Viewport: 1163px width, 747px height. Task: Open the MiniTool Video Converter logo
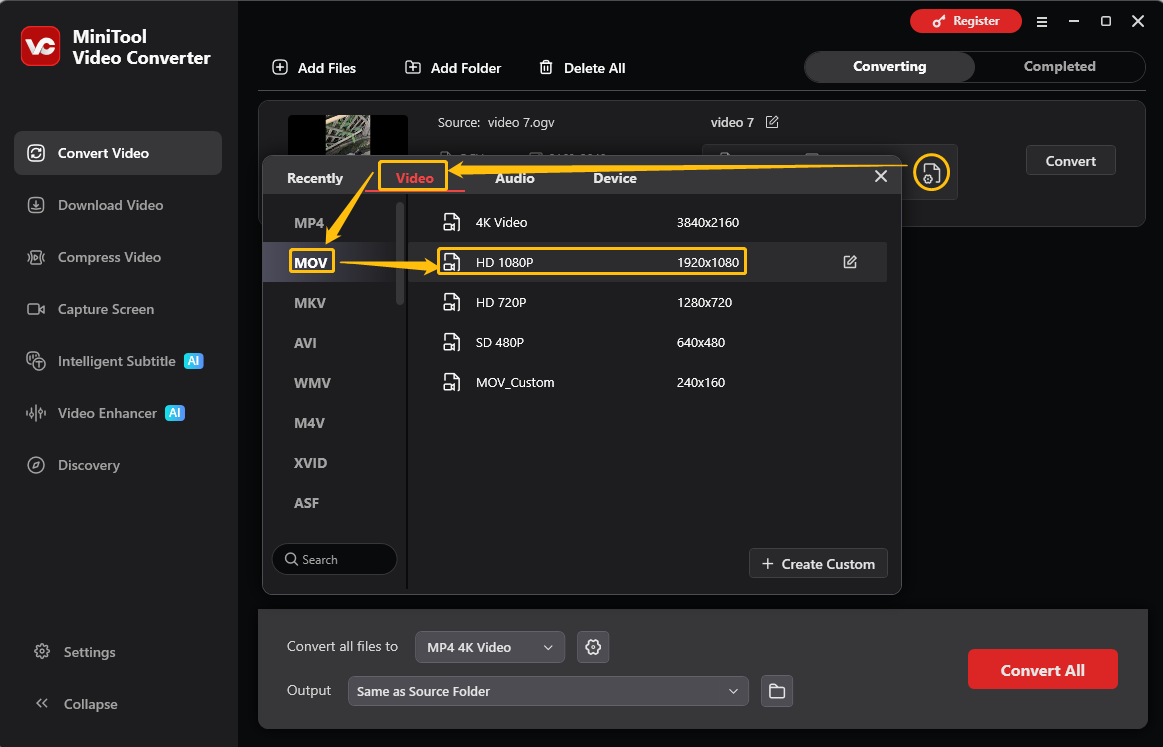[x=40, y=46]
